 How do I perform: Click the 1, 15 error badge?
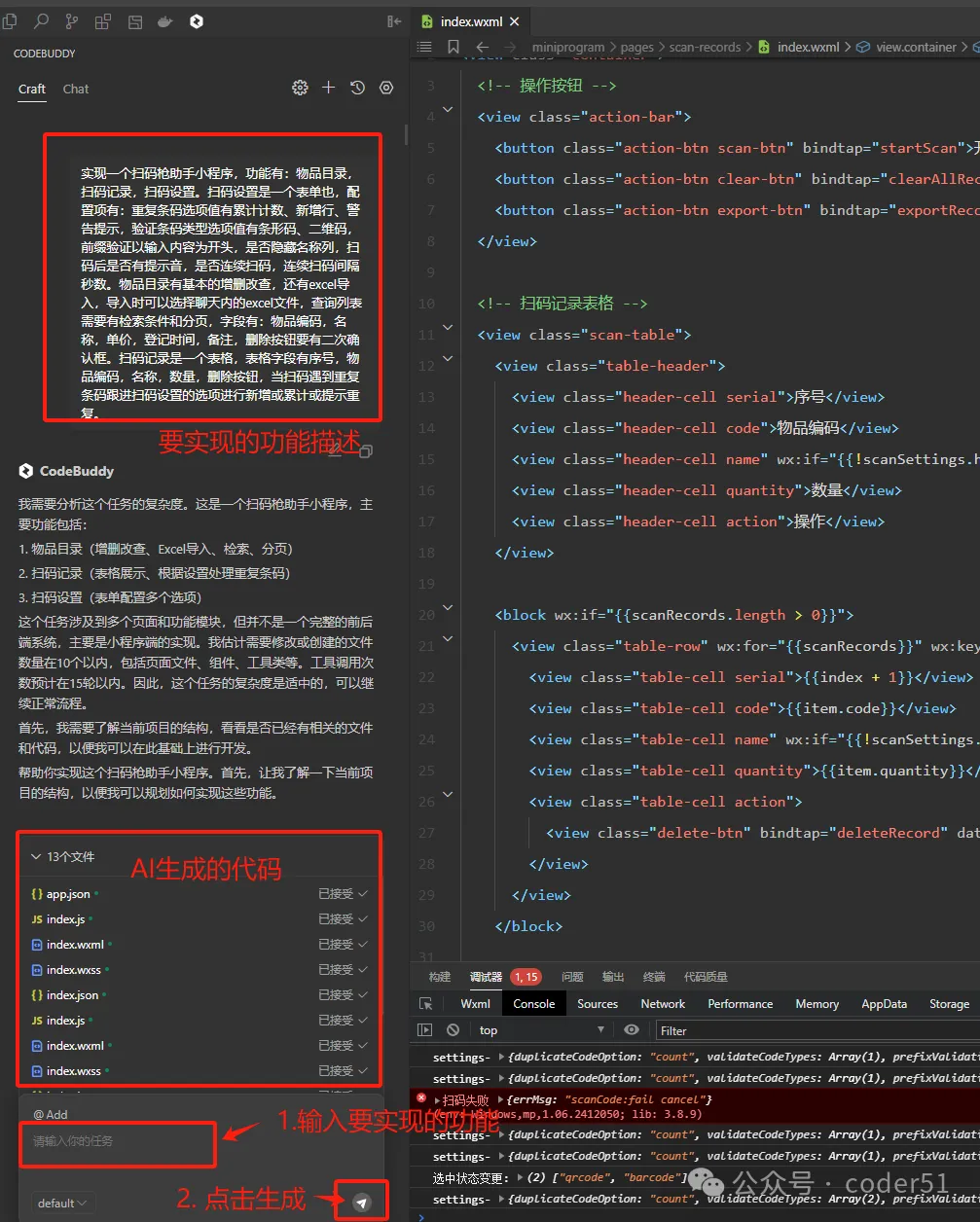pyautogui.click(x=526, y=977)
